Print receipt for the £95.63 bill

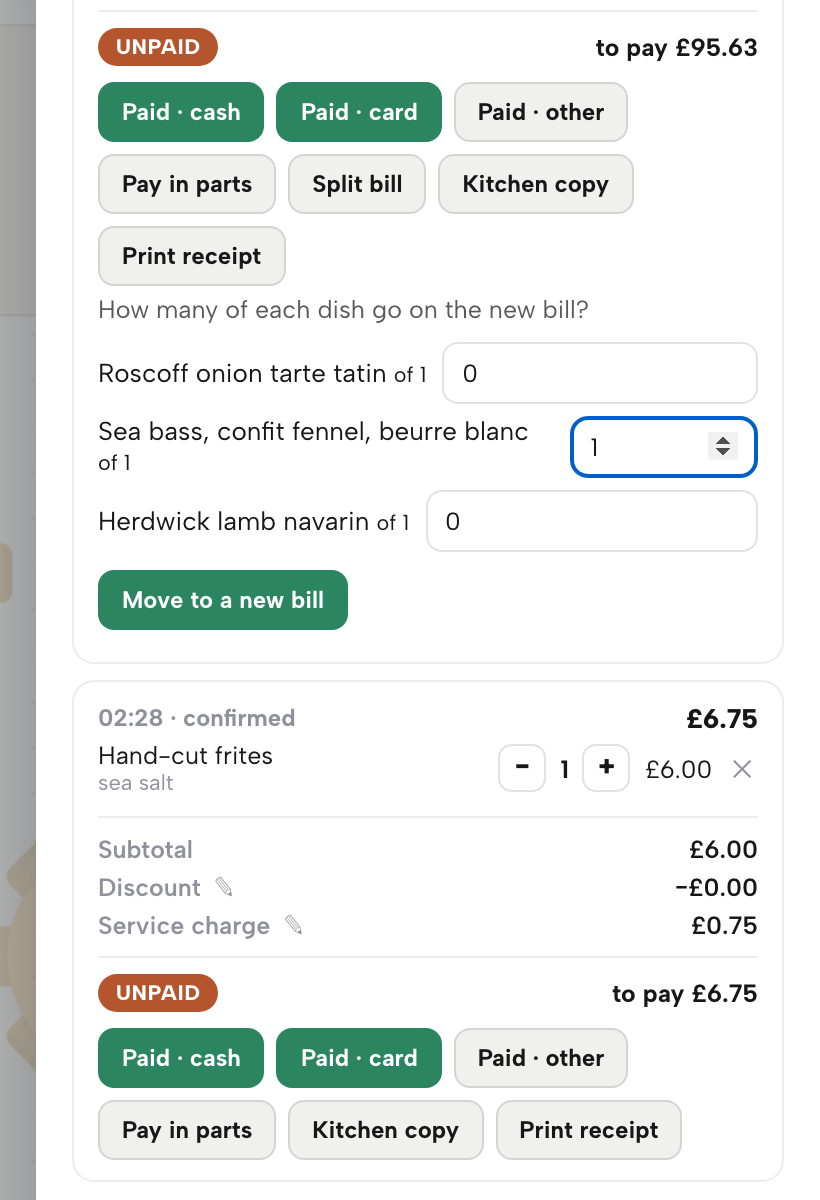click(x=192, y=256)
